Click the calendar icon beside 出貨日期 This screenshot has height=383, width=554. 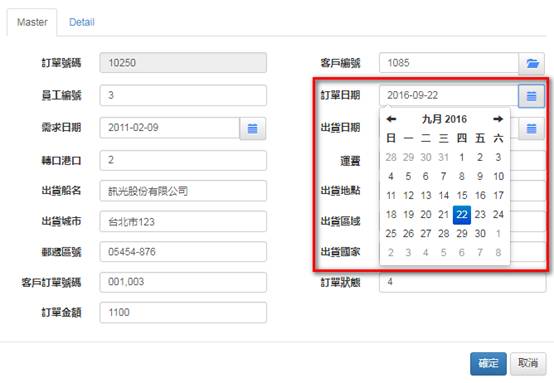[x=531, y=129]
